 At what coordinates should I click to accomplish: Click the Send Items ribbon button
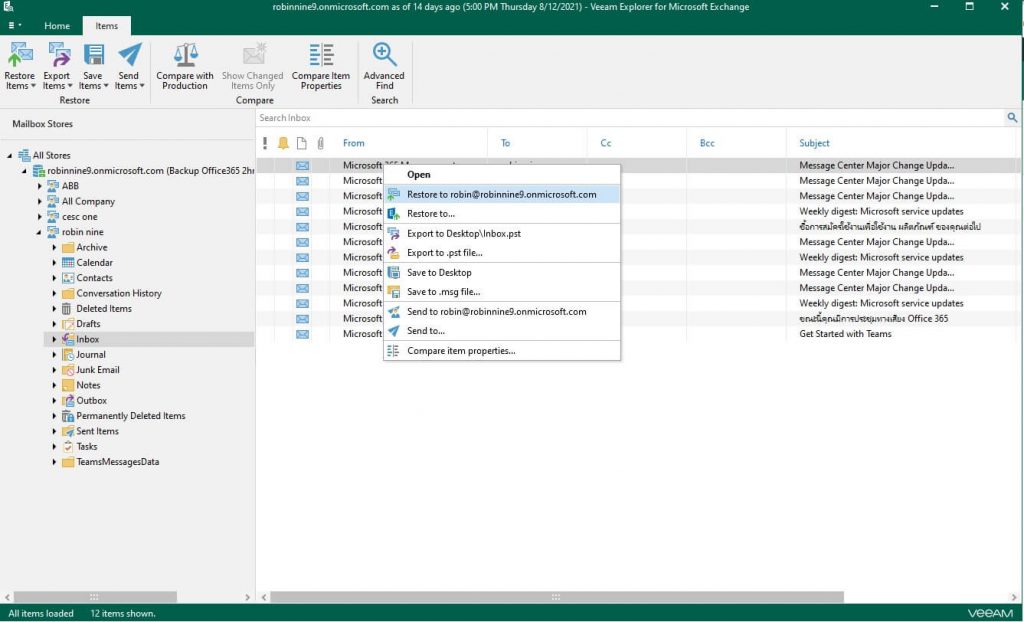(x=129, y=66)
